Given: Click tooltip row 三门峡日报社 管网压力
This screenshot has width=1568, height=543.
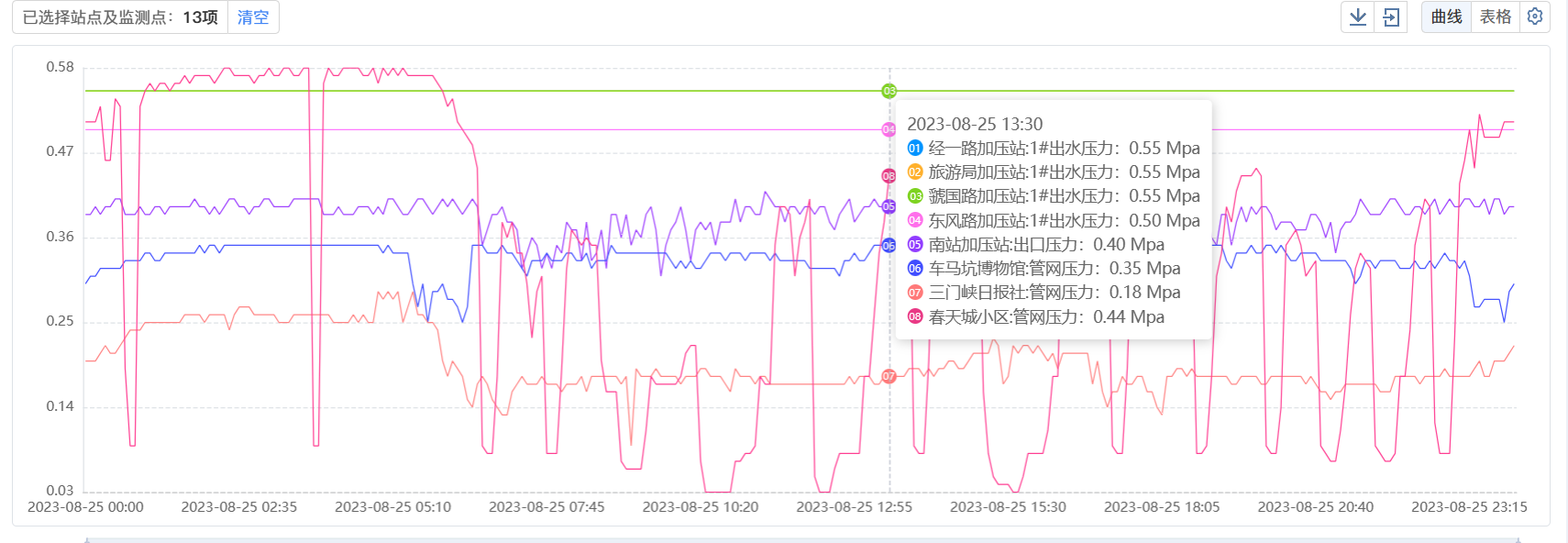Looking at the screenshot, I should pyautogui.click(x=1055, y=293).
